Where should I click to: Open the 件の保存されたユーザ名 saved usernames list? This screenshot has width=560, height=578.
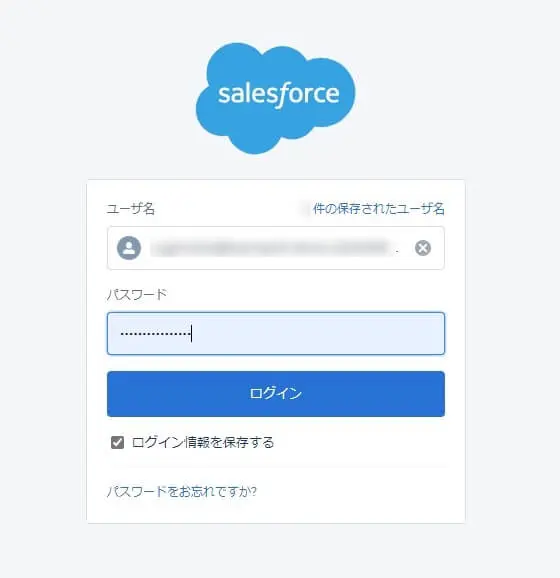[x=379, y=209]
